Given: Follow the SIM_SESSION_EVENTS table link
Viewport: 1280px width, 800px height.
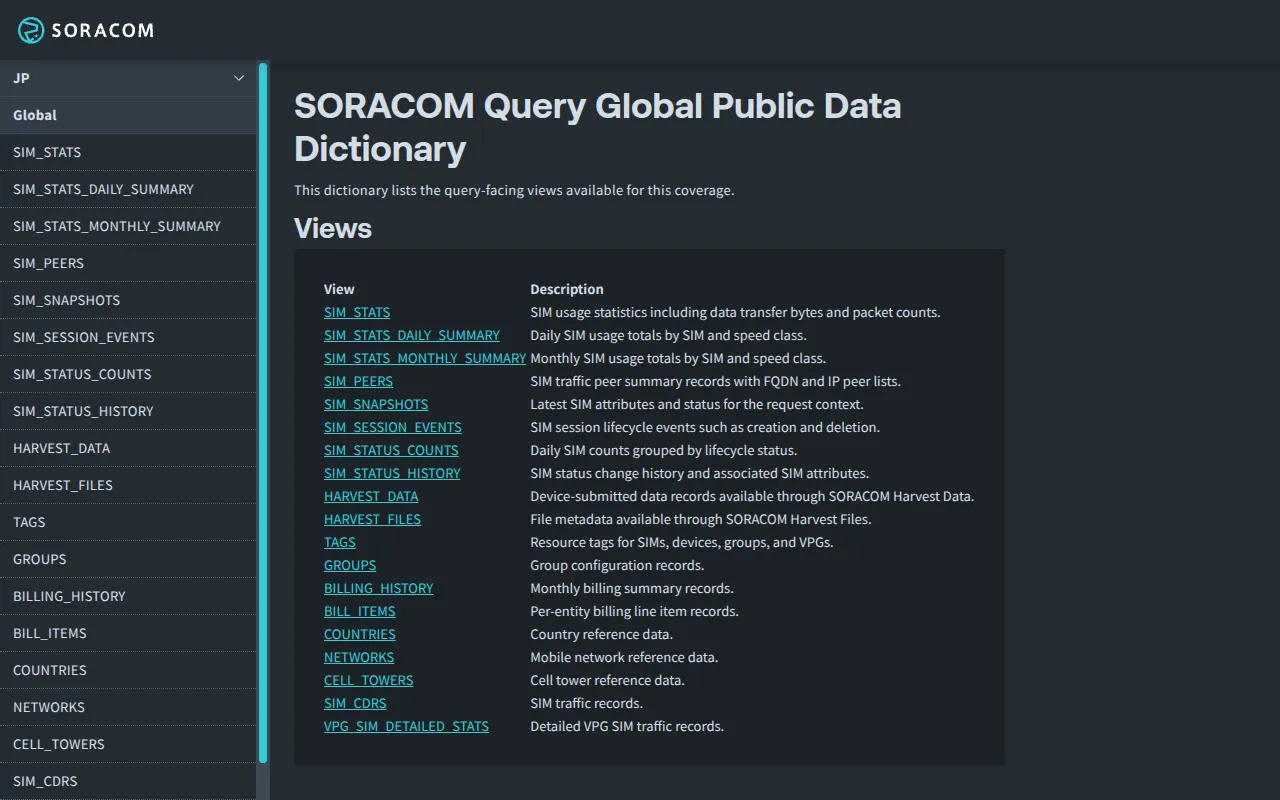Looking at the screenshot, I should [393, 427].
